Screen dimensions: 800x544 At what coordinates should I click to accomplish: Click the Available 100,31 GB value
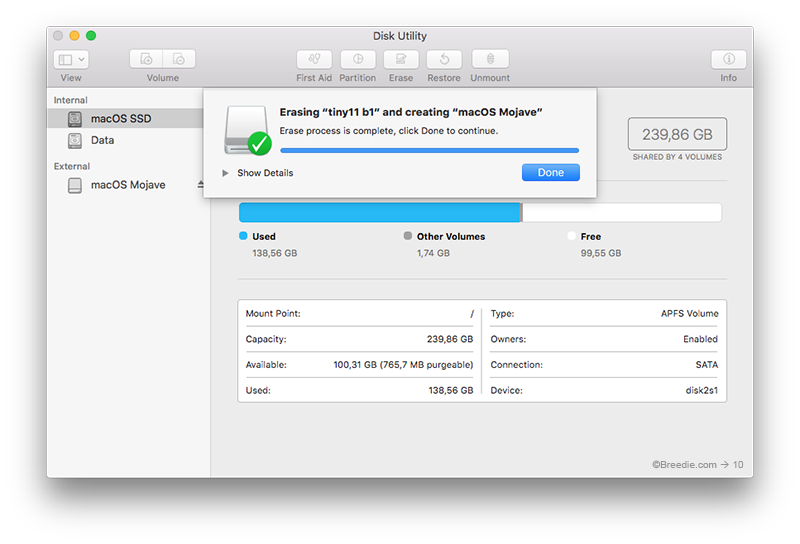(x=403, y=365)
